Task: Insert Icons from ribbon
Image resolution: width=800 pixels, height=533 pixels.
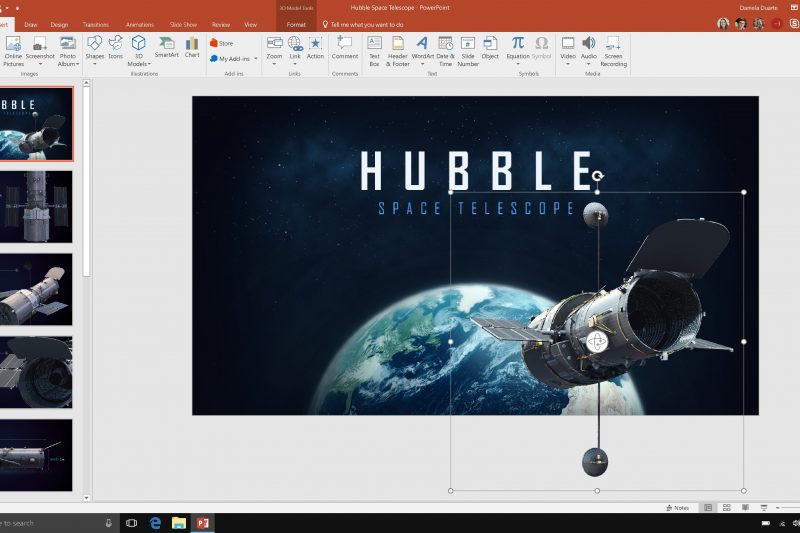Action: click(x=116, y=48)
